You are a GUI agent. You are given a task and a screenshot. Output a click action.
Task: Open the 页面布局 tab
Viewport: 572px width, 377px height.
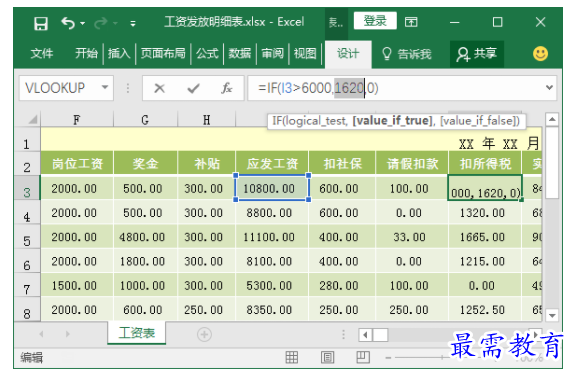[163, 54]
